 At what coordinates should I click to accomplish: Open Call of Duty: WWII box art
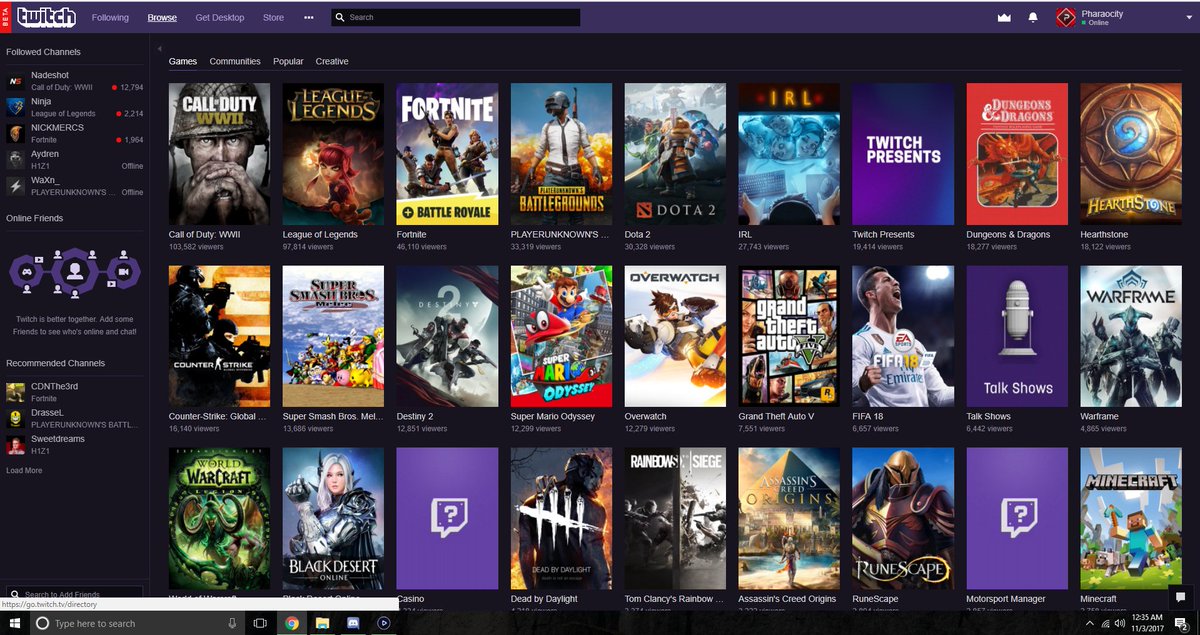click(x=219, y=153)
